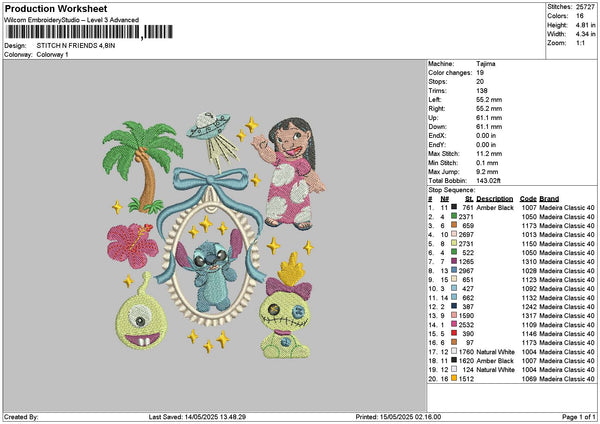The height and width of the screenshot is (424, 600).
Task: Click the pink hibiscus flower in design
Action: pyautogui.click(x=132, y=245)
